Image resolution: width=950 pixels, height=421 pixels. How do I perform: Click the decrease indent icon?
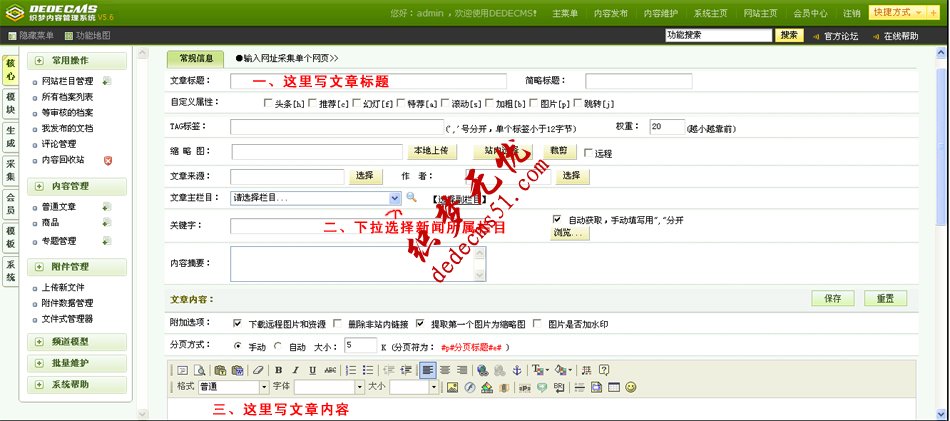coord(389,370)
